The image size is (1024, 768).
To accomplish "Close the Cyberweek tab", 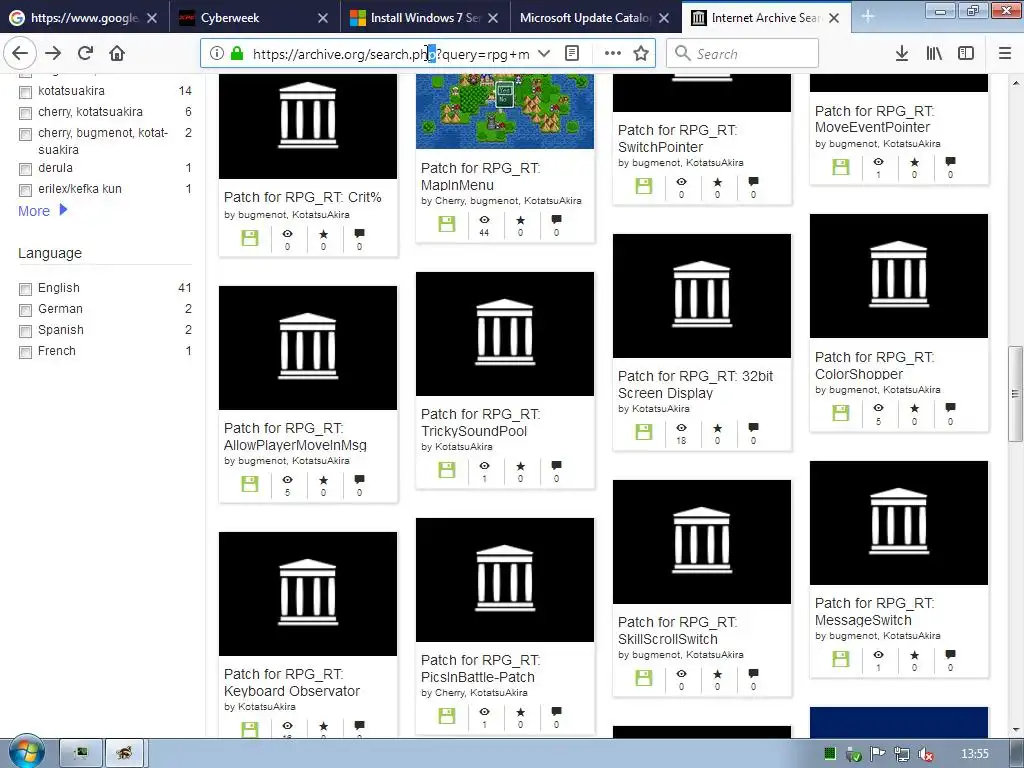I will [x=323, y=18].
